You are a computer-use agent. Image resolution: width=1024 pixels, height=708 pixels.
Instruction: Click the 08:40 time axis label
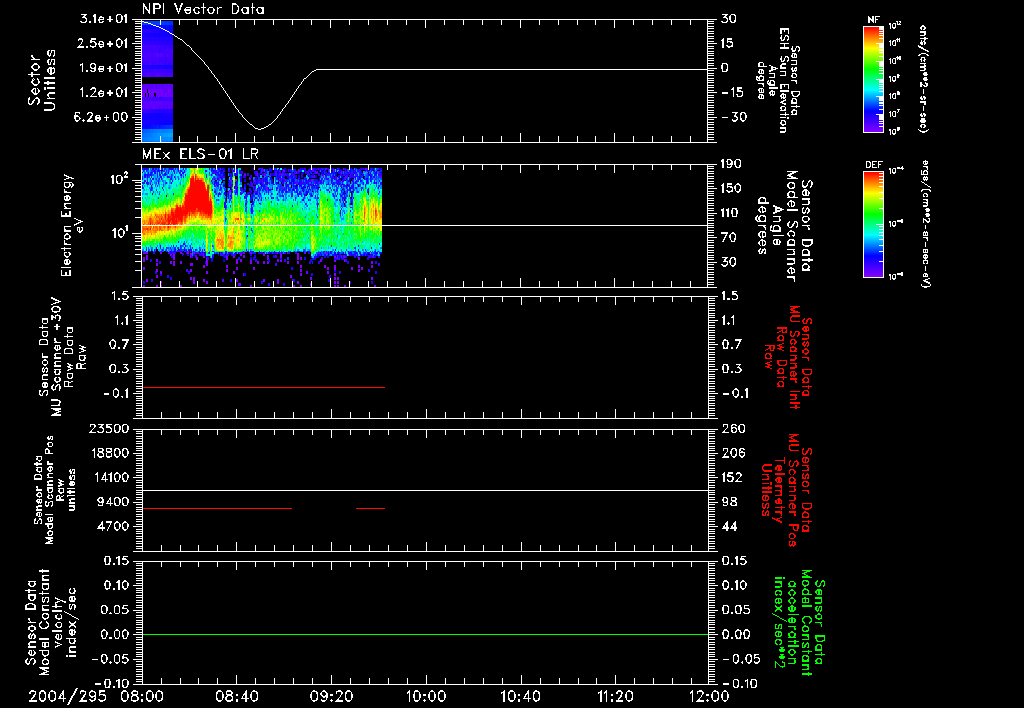tap(236, 696)
